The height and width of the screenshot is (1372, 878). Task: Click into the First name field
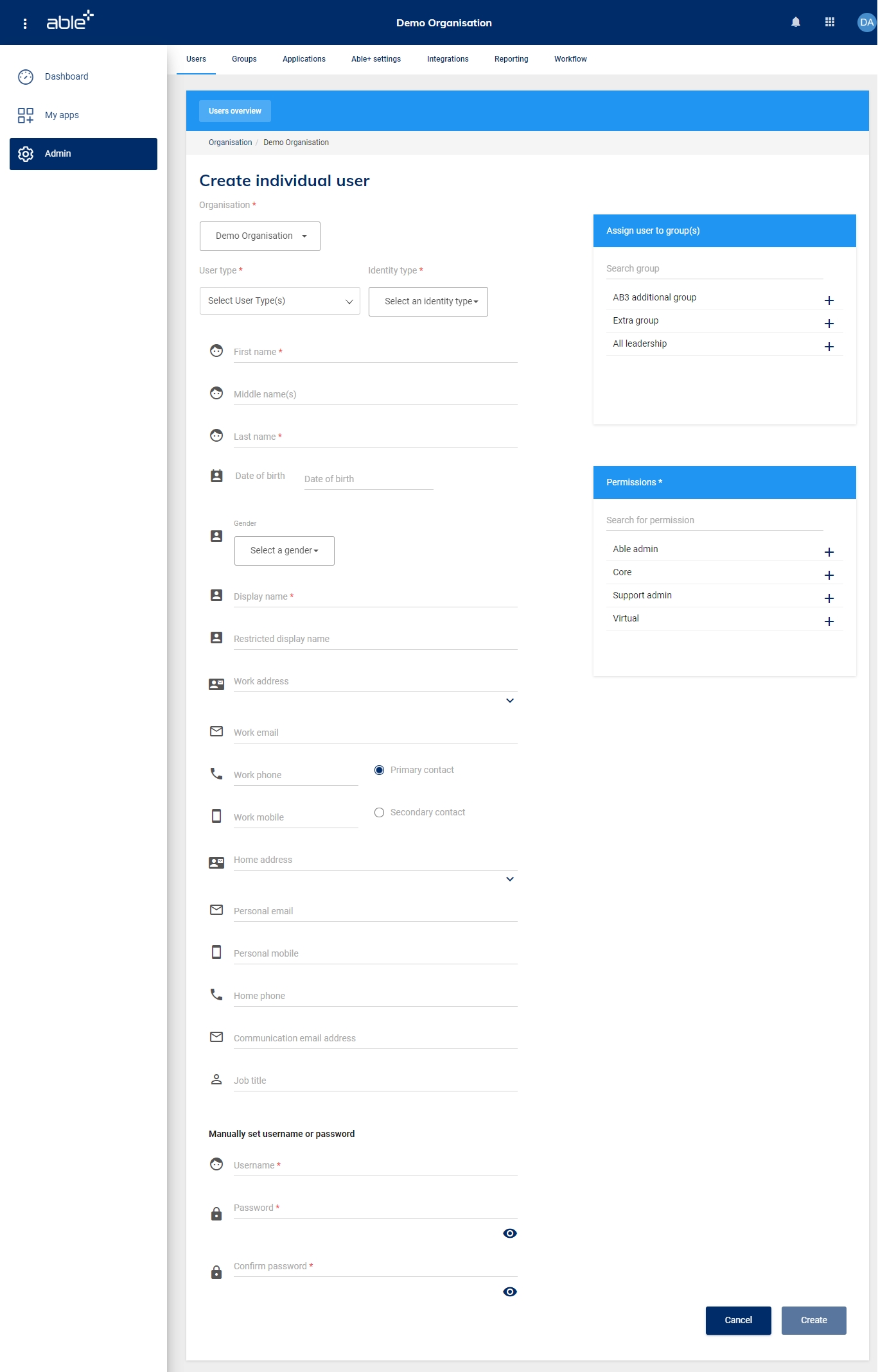[x=375, y=352]
